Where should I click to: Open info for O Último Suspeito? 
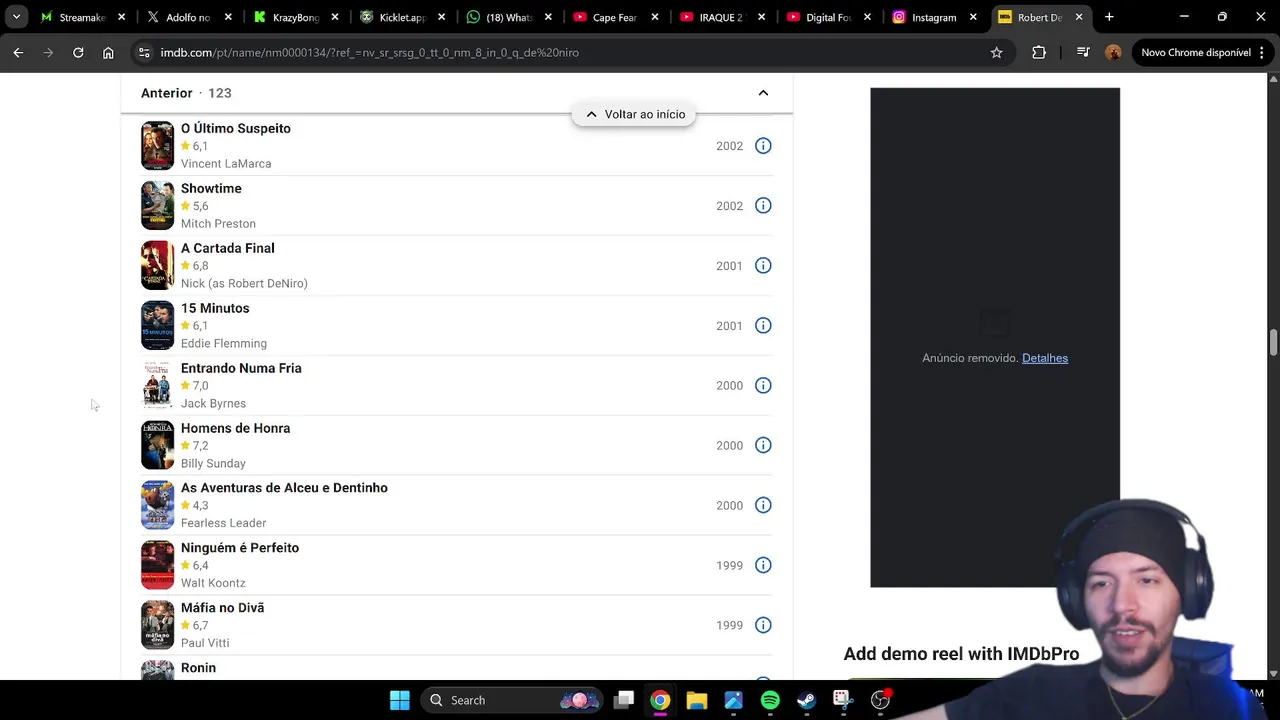pyautogui.click(x=763, y=146)
